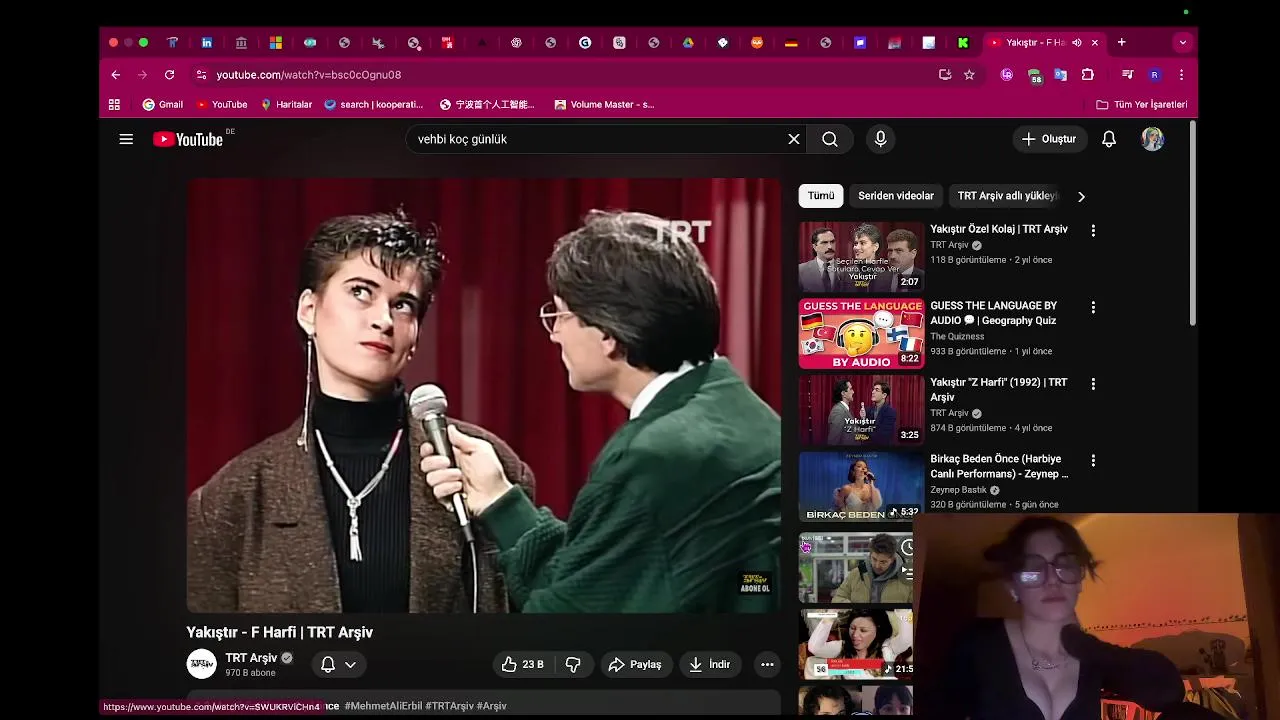This screenshot has height=720, width=1280.
Task: Like the video with 23 B
Action: point(523,664)
